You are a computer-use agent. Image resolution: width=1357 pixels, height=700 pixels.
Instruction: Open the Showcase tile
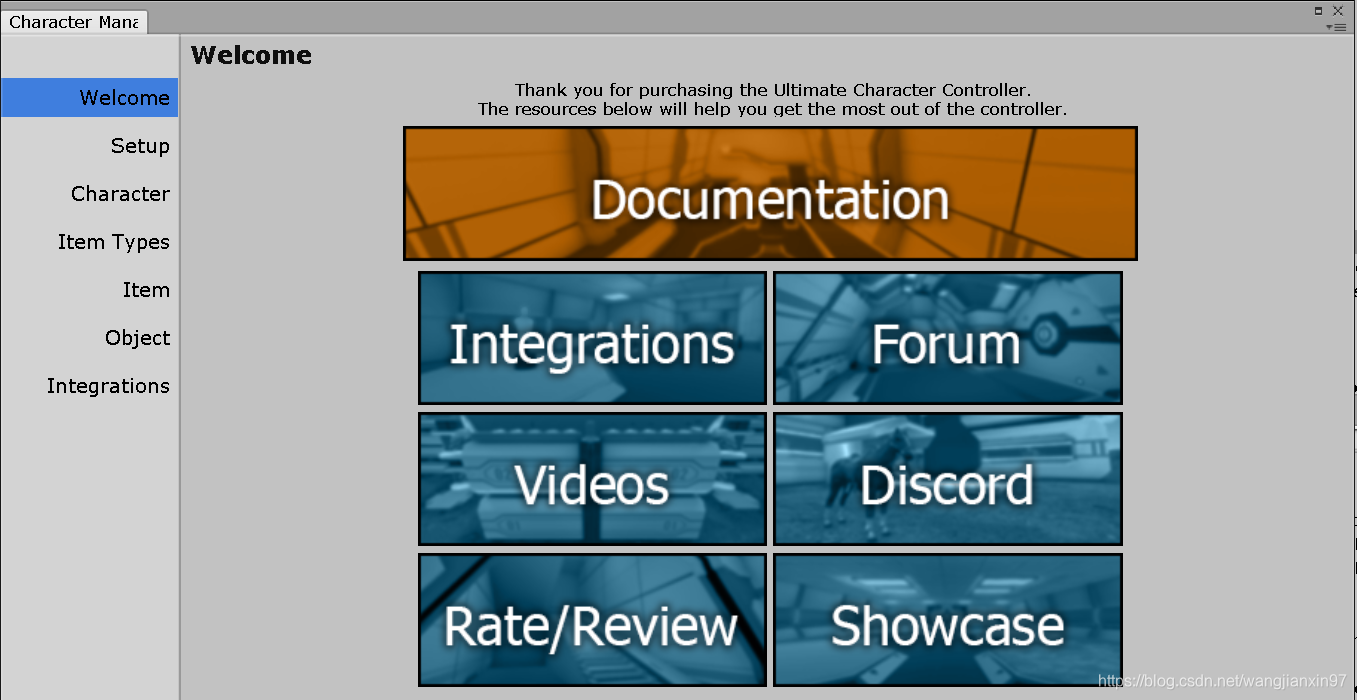click(948, 620)
